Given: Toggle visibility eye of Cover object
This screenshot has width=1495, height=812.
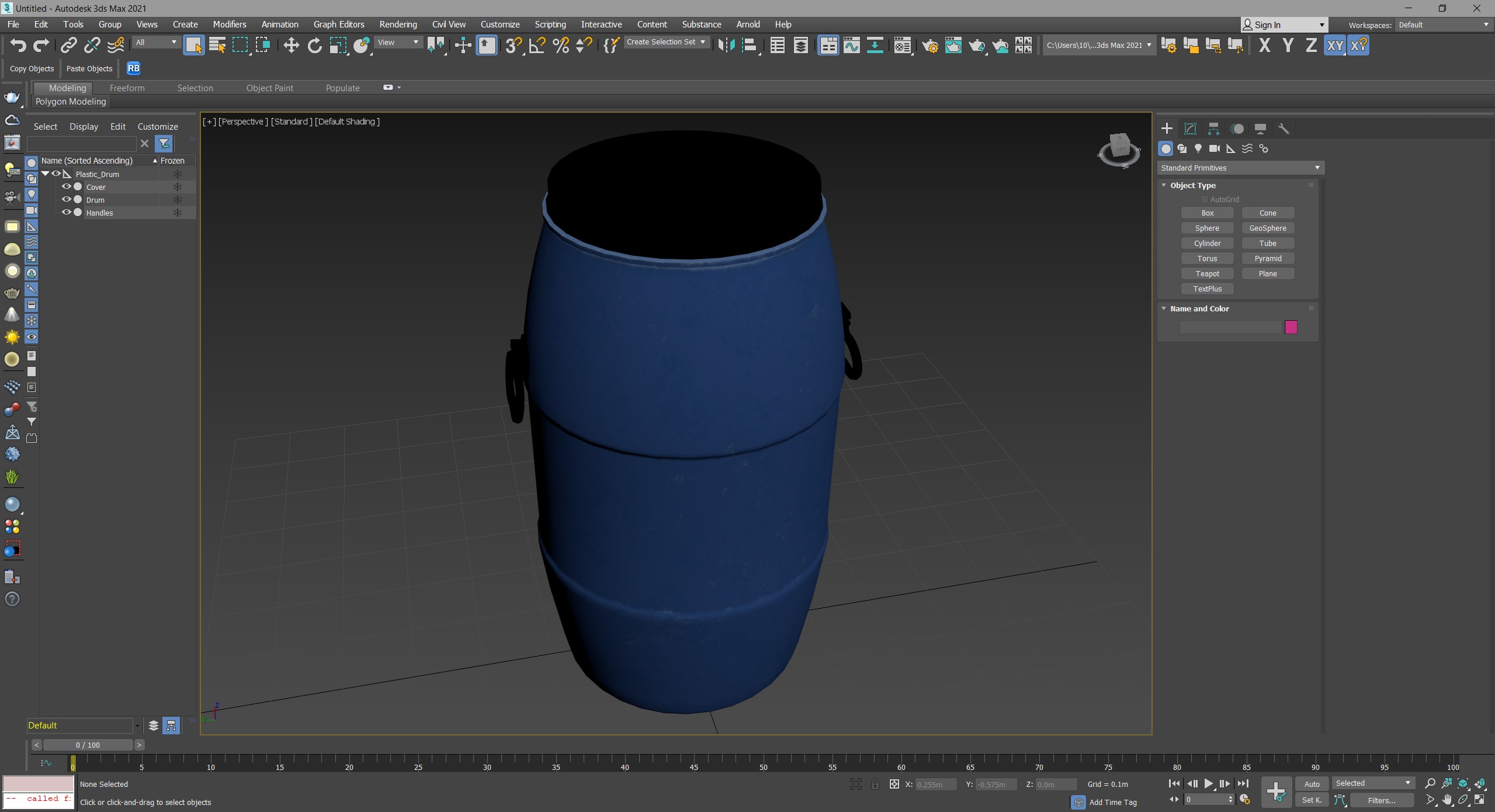Looking at the screenshot, I should [x=67, y=187].
